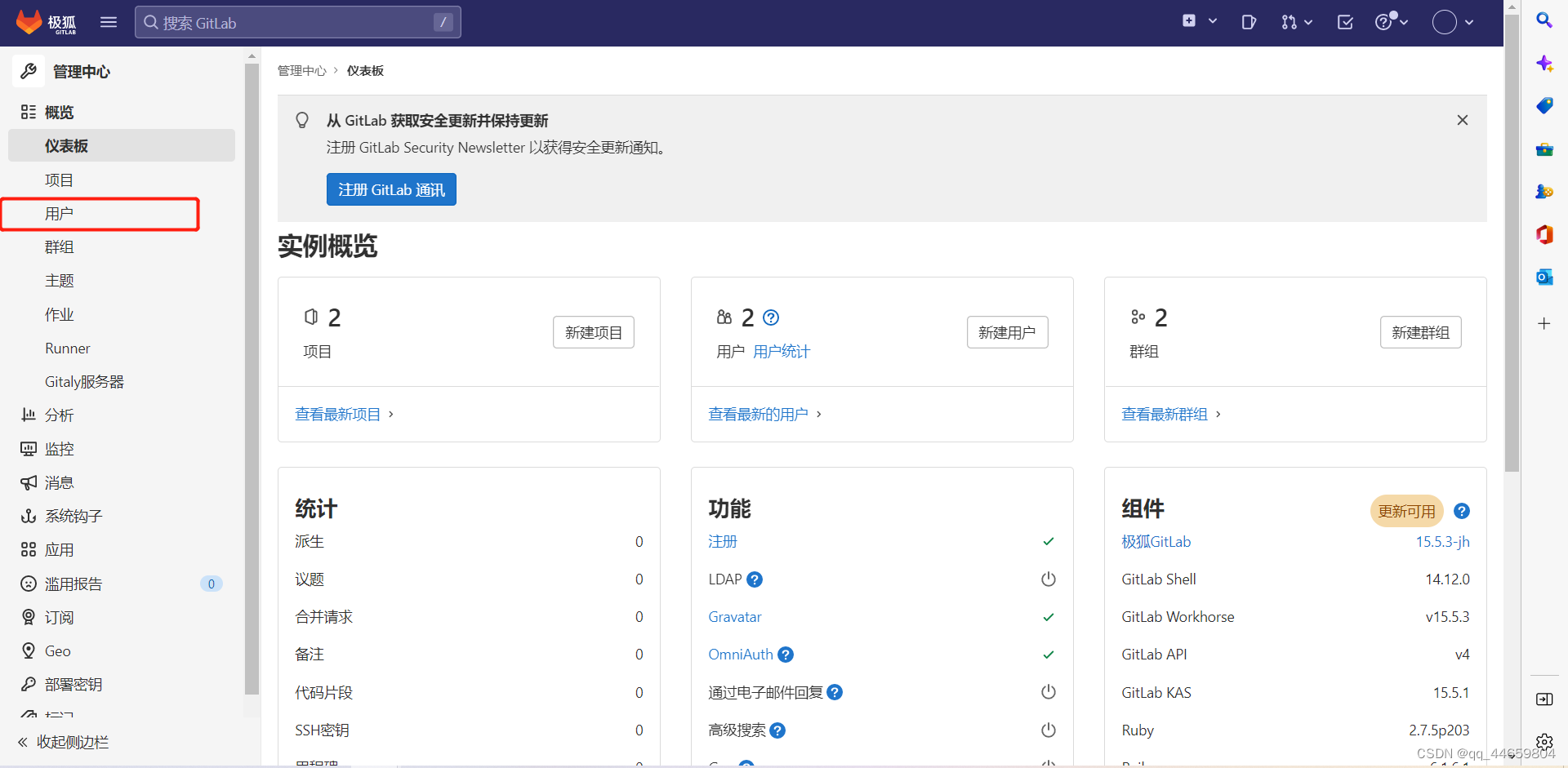Open the user avatar menu
1568x768 pixels.
(x=1453, y=22)
